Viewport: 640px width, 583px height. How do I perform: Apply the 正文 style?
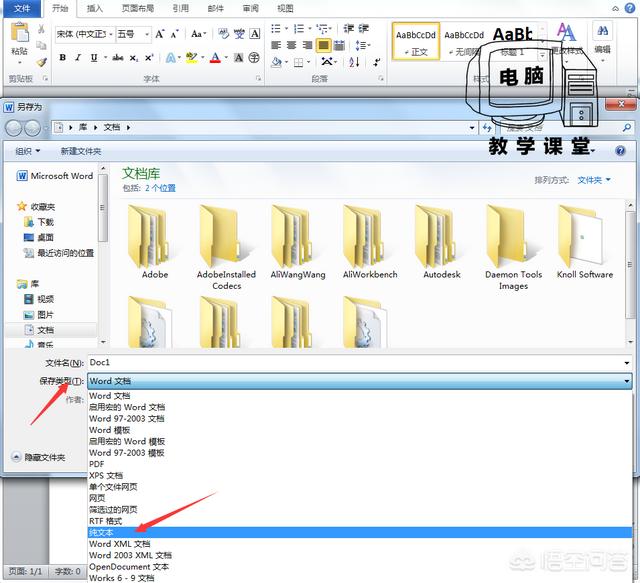coord(416,42)
